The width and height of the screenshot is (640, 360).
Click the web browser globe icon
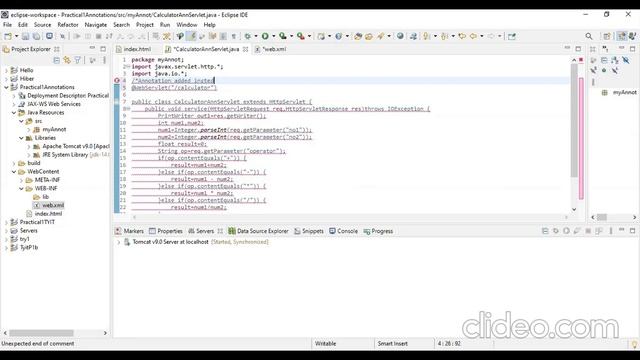point(400,36)
